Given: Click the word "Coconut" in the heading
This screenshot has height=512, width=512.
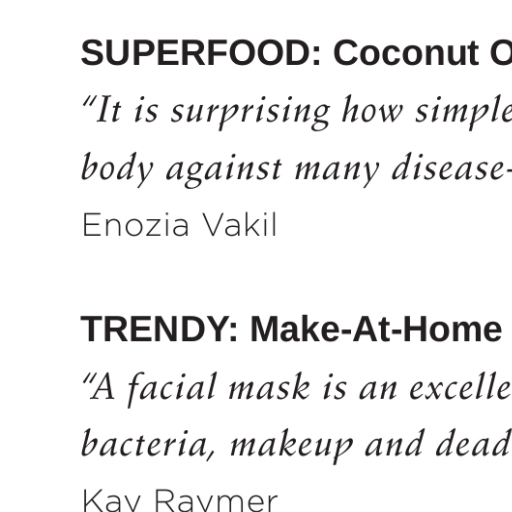Looking at the screenshot, I should [x=406, y=53].
